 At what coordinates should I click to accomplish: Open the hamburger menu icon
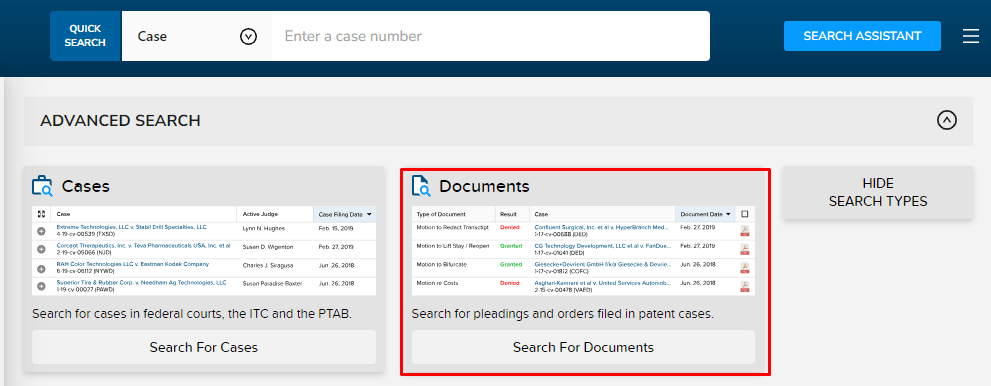(970, 36)
